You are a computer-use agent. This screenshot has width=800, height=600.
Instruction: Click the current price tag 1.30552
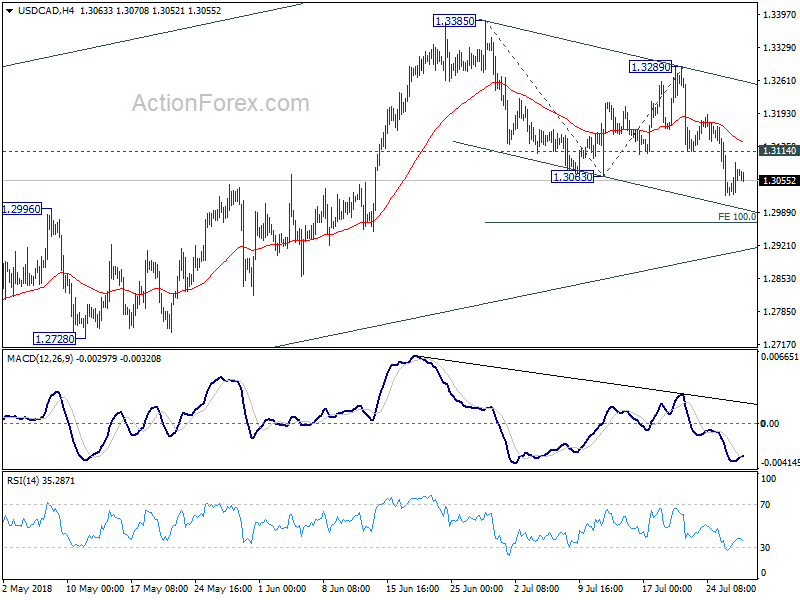[x=779, y=181]
